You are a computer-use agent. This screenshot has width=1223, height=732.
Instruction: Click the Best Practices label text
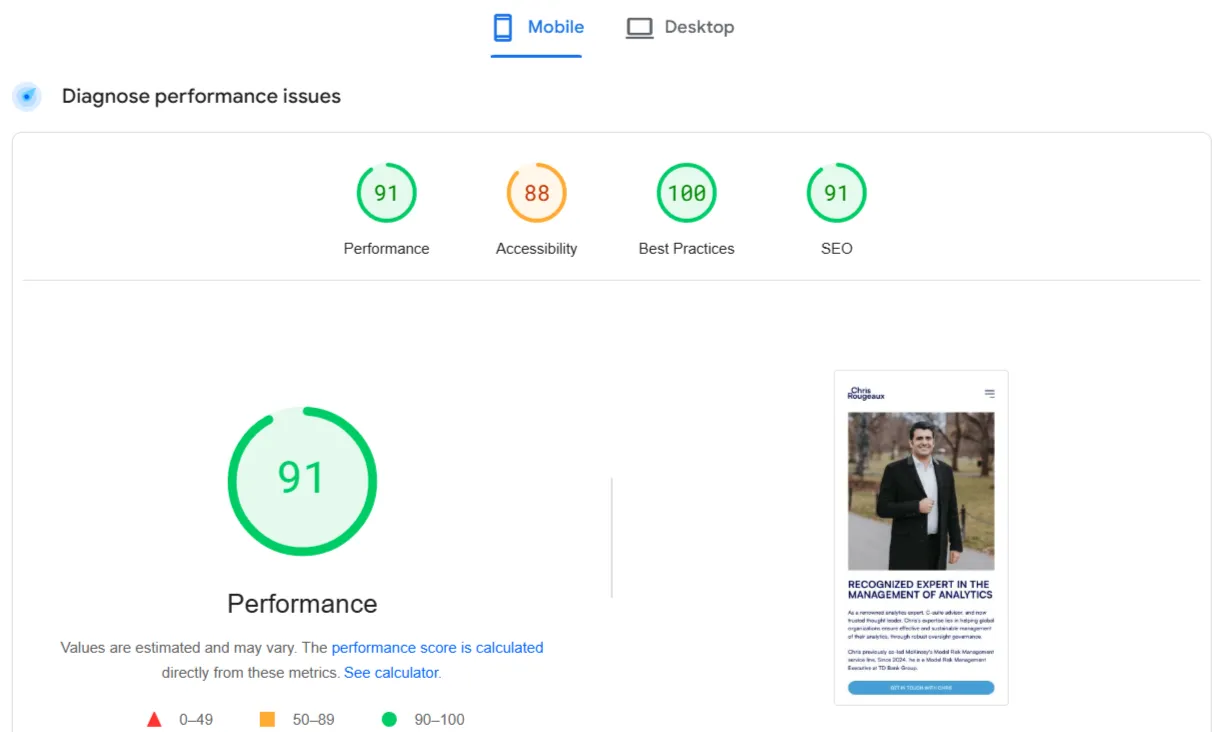(x=687, y=249)
